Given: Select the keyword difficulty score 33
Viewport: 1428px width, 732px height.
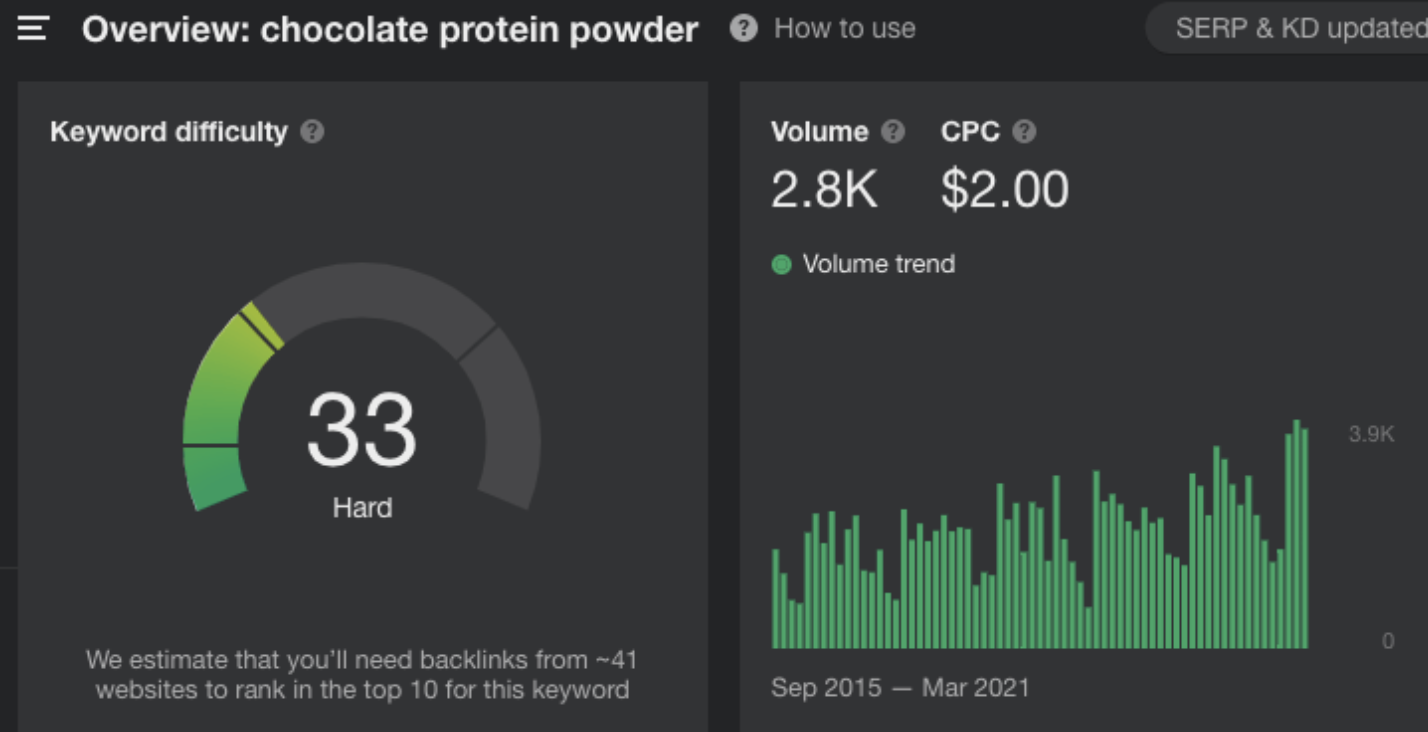Looking at the screenshot, I should (361, 430).
